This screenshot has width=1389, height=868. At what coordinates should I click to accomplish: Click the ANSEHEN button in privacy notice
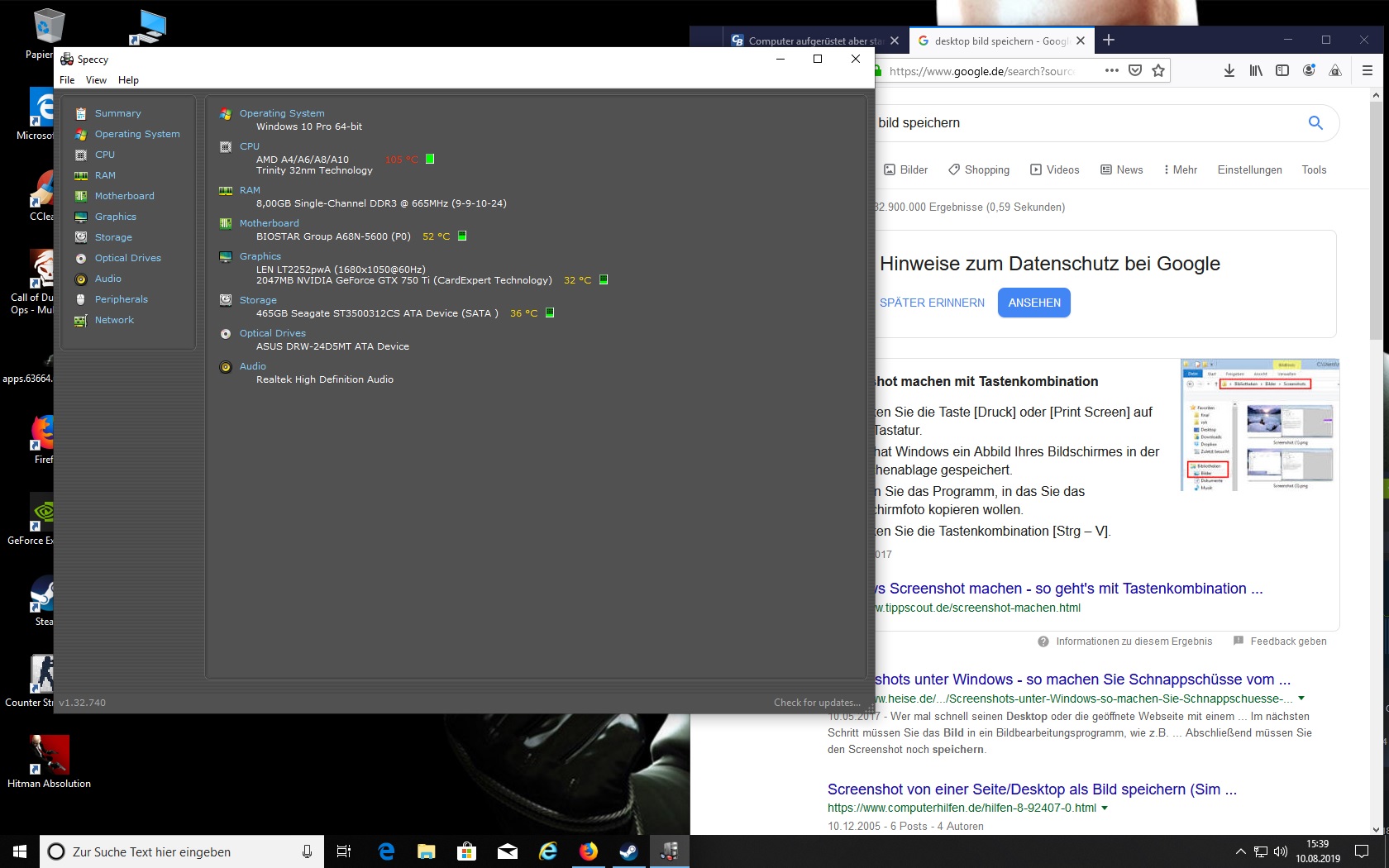coord(1034,303)
